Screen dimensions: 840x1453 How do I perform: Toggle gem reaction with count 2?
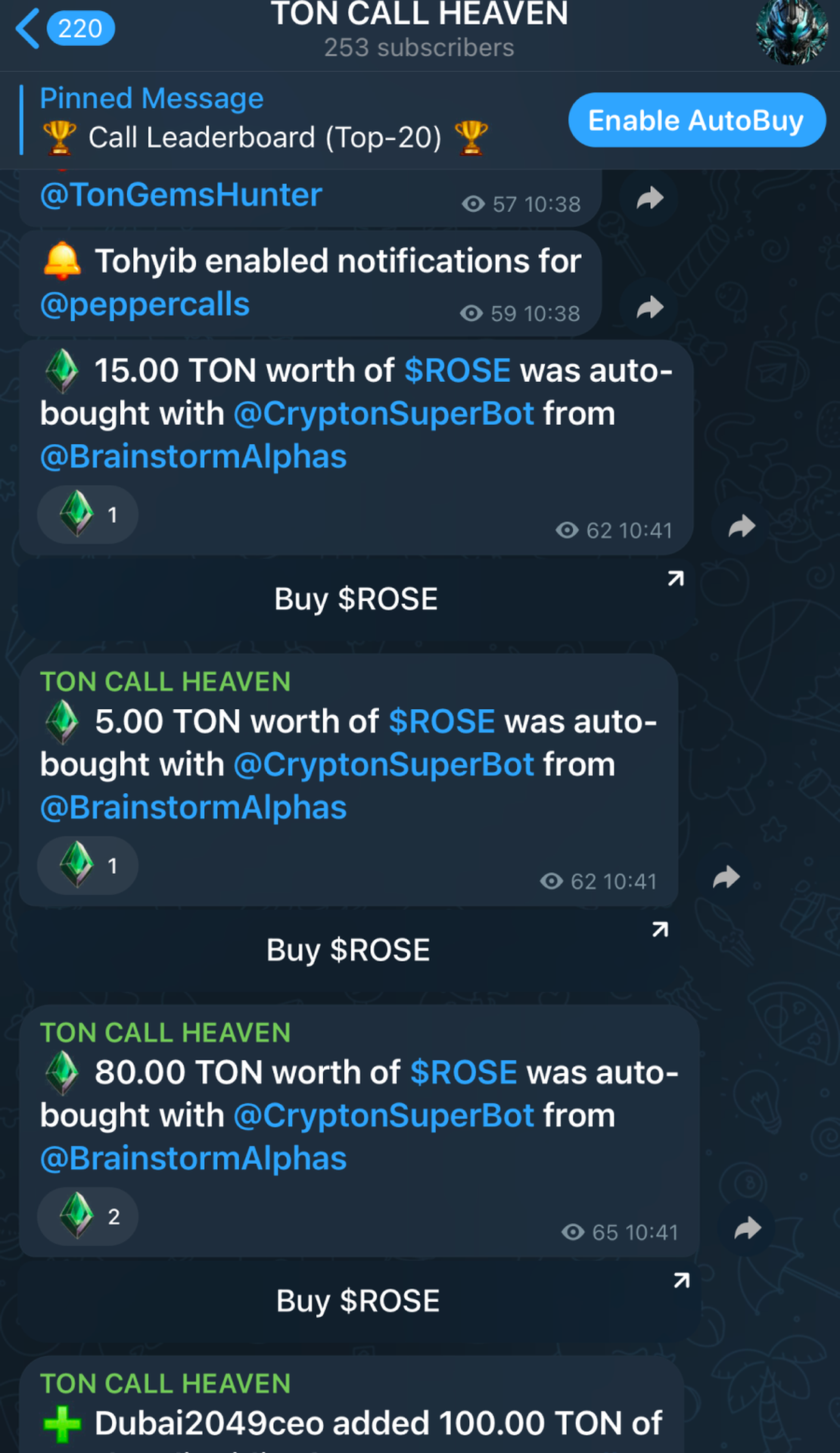(88, 1217)
